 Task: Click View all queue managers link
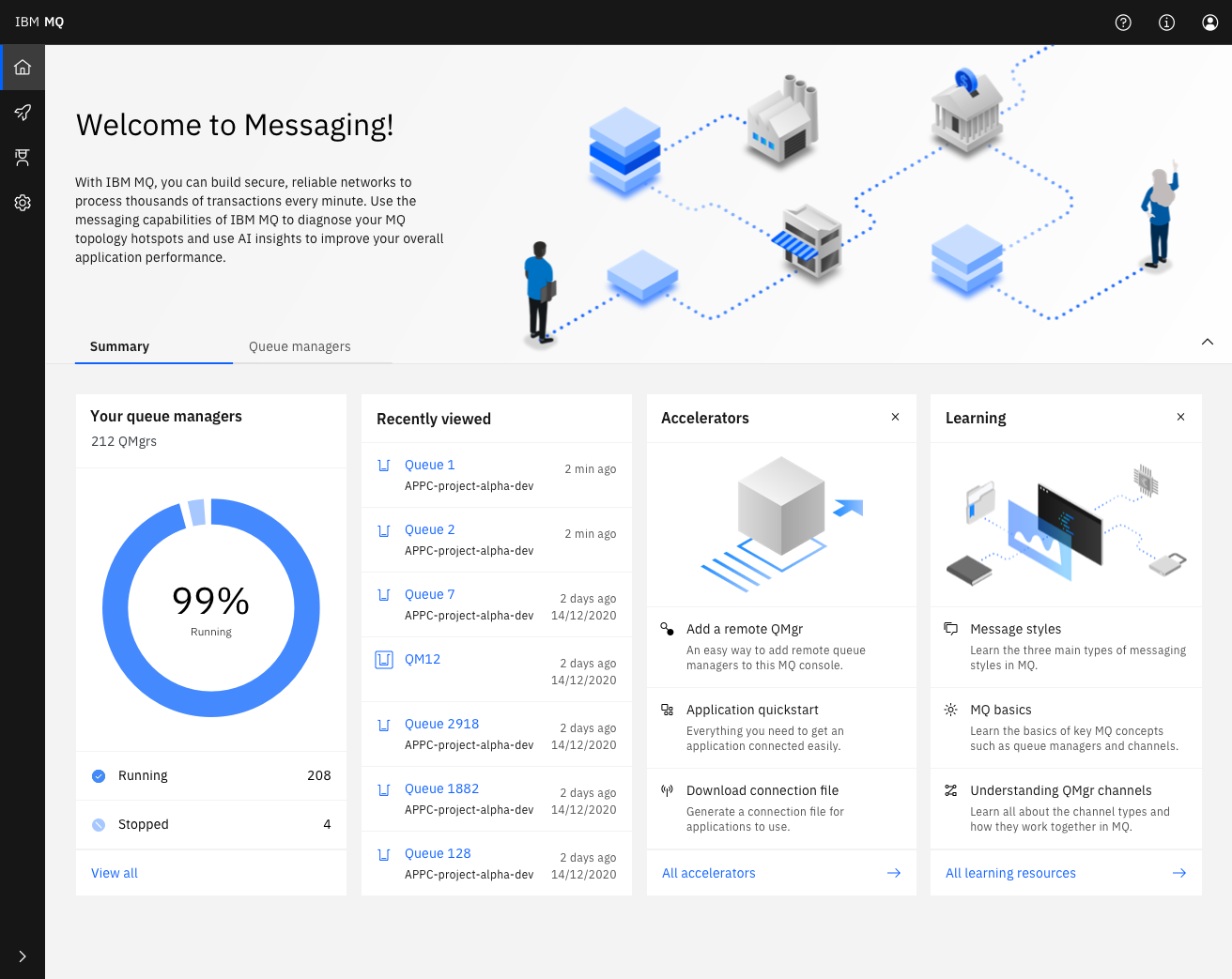tap(115, 873)
